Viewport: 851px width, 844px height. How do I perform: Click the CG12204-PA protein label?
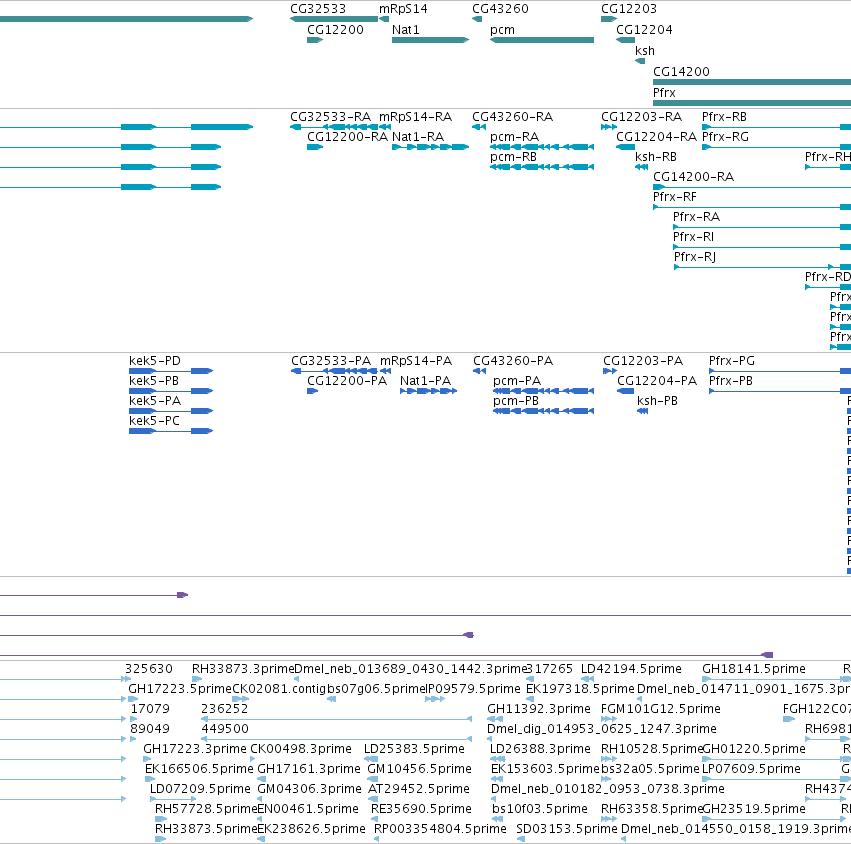pos(657,381)
